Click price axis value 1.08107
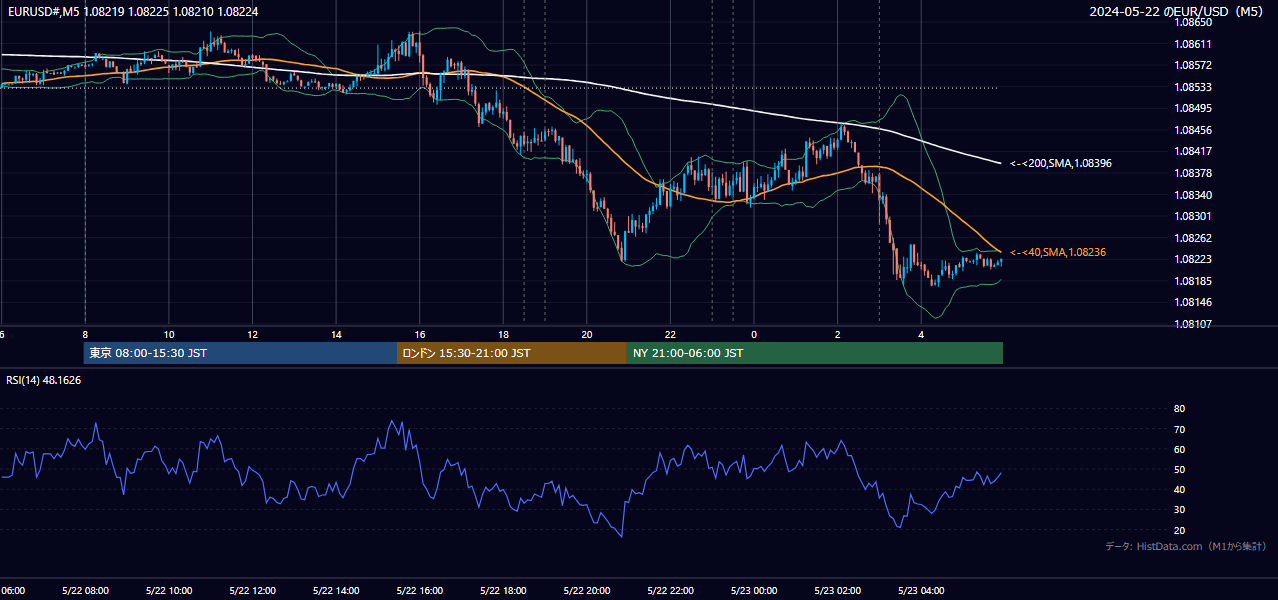 (x=1193, y=324)
